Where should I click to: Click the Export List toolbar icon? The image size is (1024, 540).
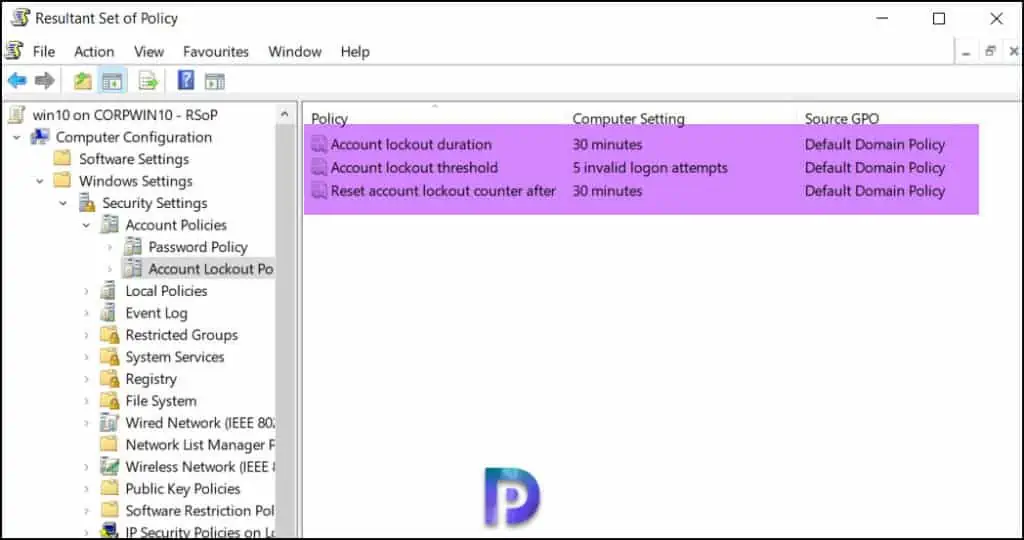148,82
